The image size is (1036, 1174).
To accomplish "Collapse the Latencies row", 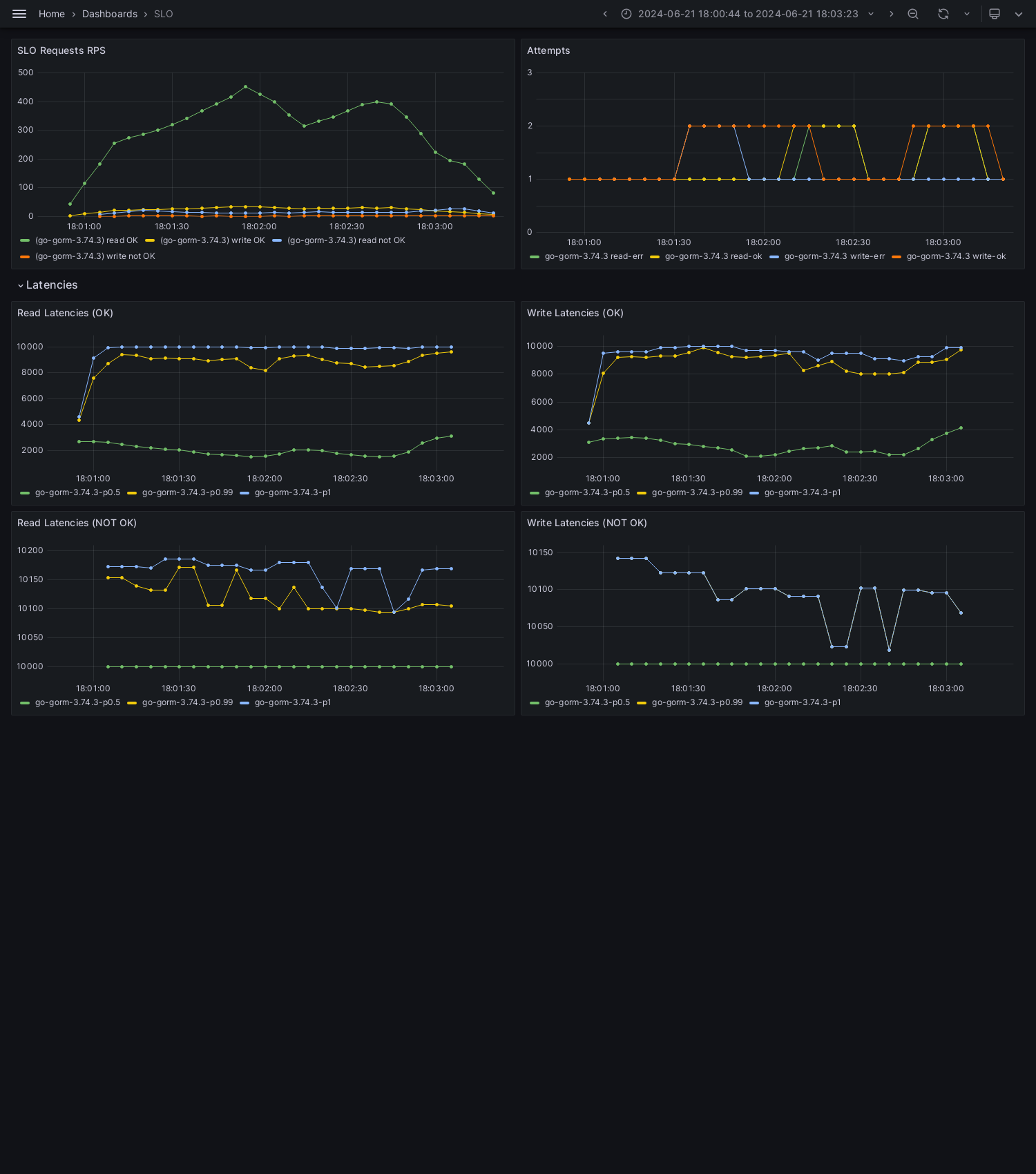I will coord(48,285).
